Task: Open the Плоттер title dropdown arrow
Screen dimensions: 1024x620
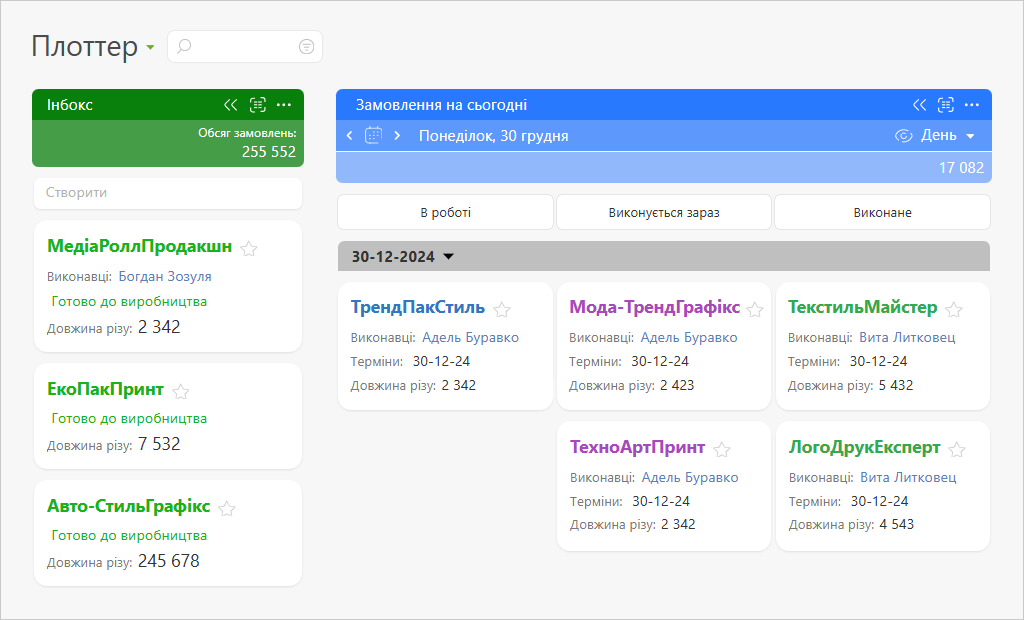Action: pos(151,48)
